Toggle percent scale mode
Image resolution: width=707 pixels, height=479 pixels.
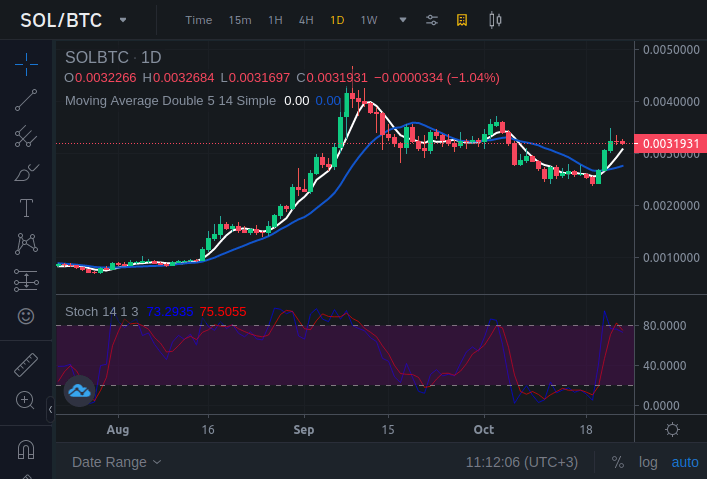(x=618, y=462)
